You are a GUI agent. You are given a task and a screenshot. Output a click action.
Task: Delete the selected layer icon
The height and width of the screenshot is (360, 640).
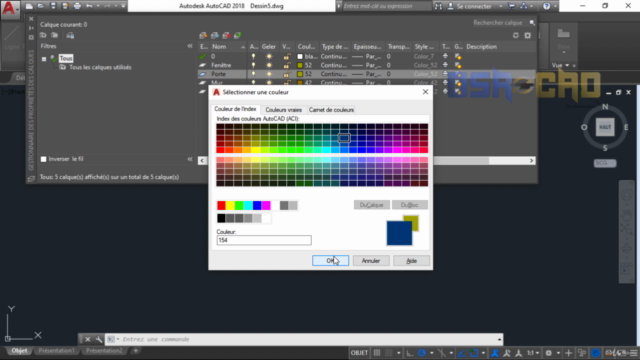(x=226, y=36)
